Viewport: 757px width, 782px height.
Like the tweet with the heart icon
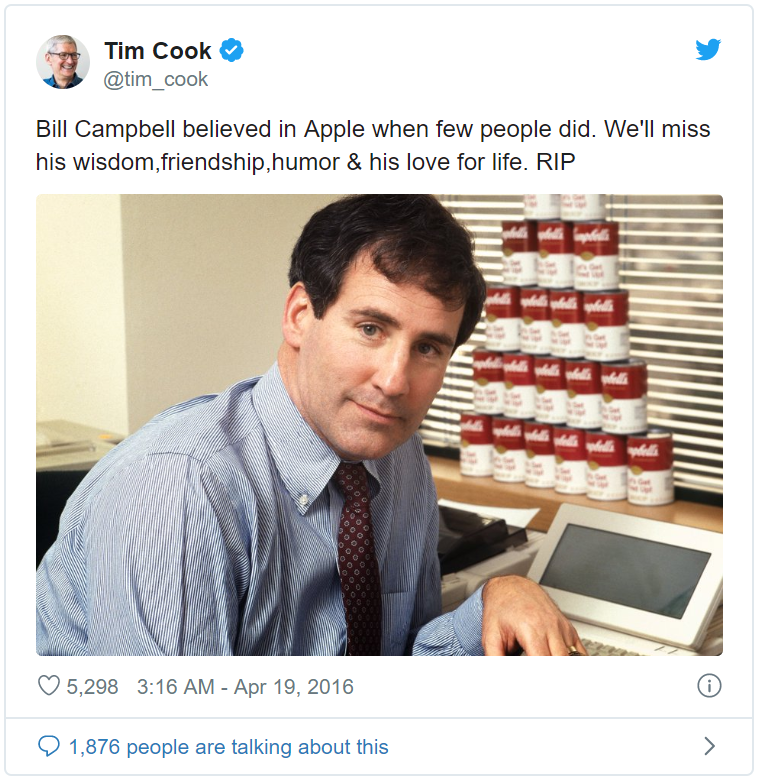(49, 685)
